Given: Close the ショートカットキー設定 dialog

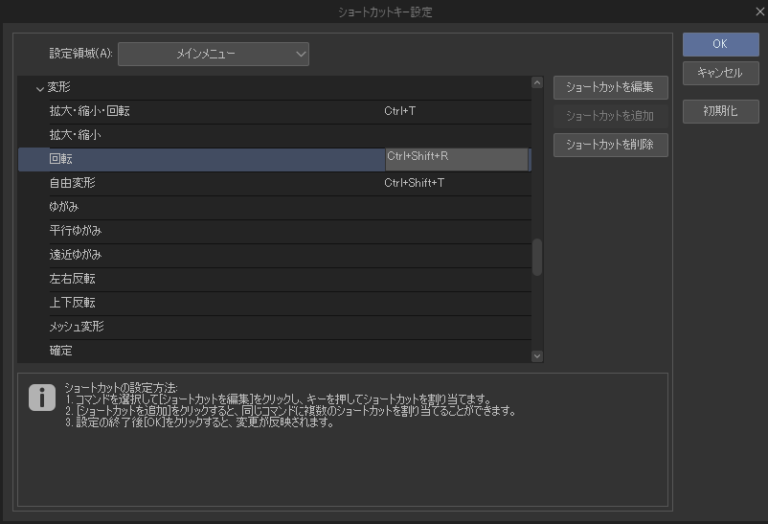Looking at the screenshot, I should point(759,11).
